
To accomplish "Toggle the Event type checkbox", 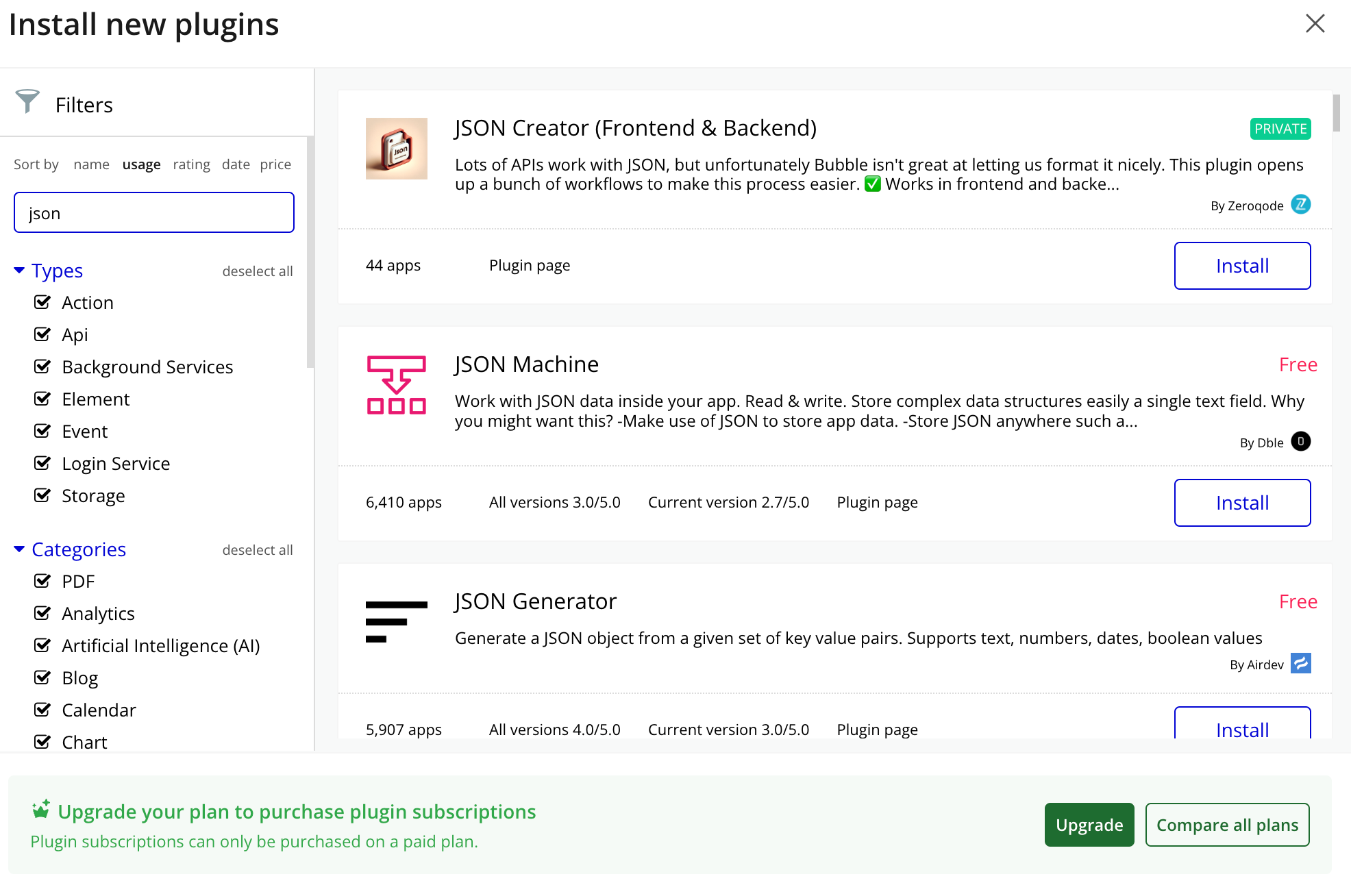I will coord(42,431).
